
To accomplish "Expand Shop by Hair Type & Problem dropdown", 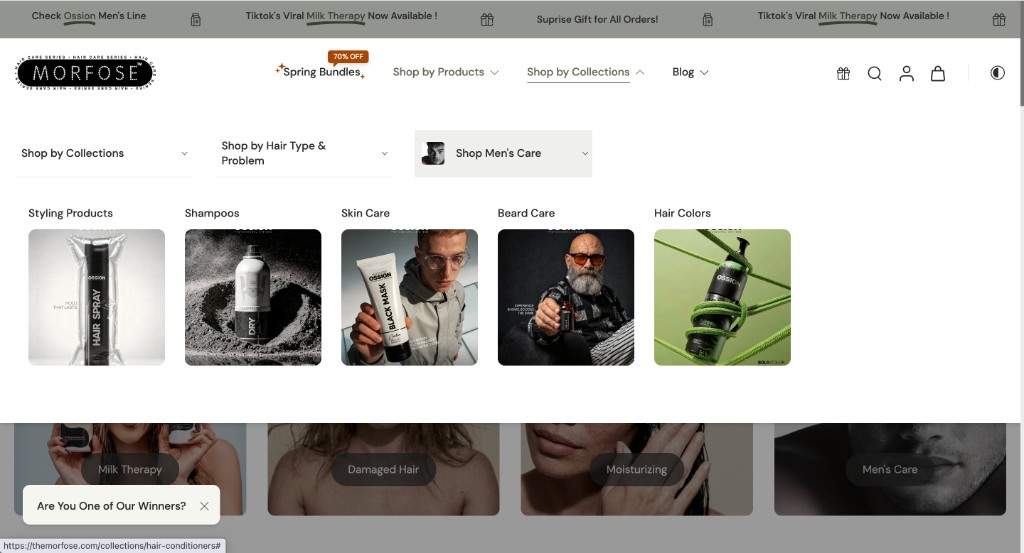I will [x=304, y=153].
